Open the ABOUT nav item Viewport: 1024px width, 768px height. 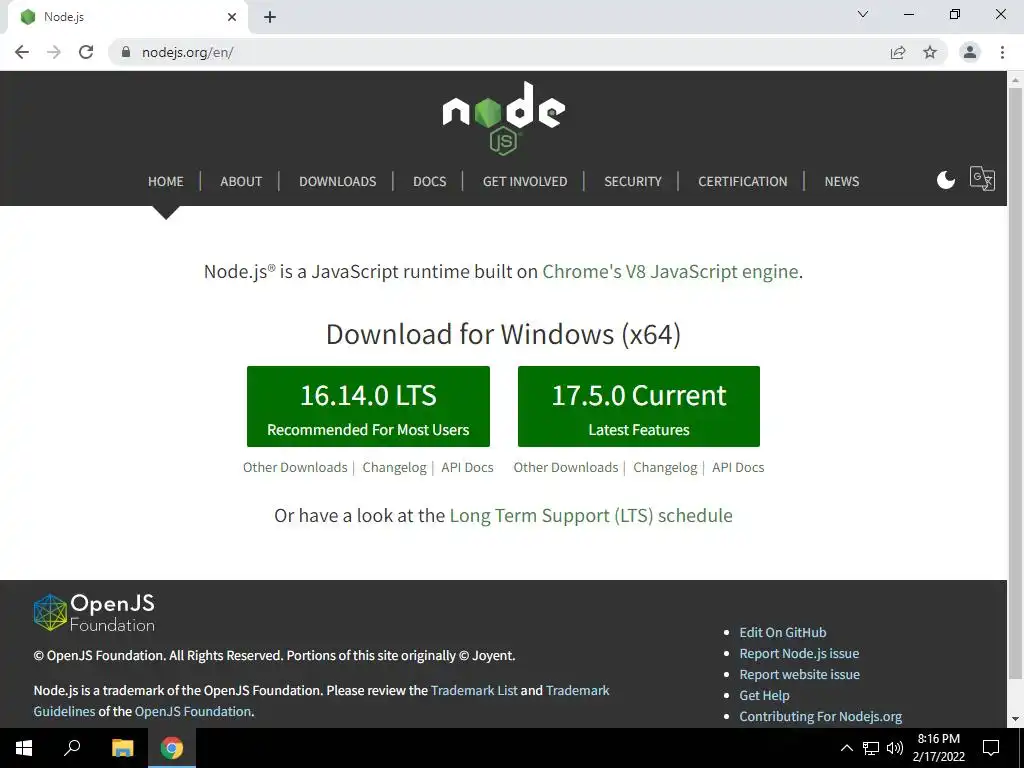point(241,182)
